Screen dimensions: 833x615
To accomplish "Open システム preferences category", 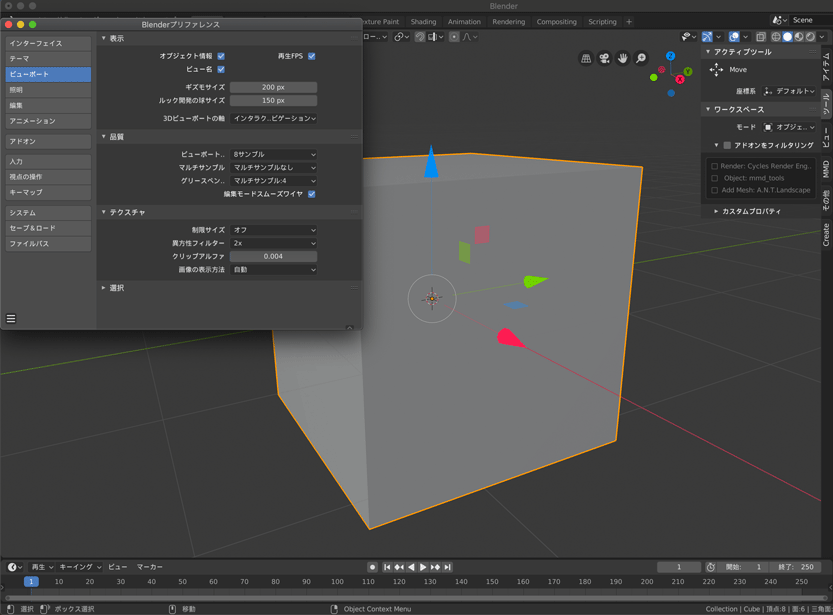I will pos(48,213).
